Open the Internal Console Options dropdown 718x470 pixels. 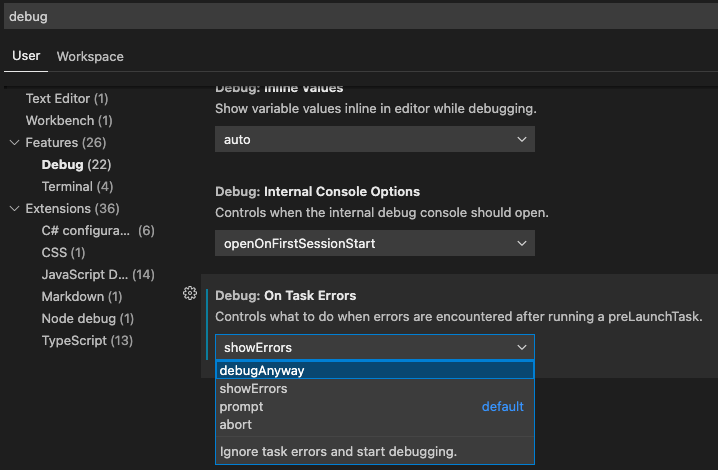pyautogui.click(x=375, y=243)
